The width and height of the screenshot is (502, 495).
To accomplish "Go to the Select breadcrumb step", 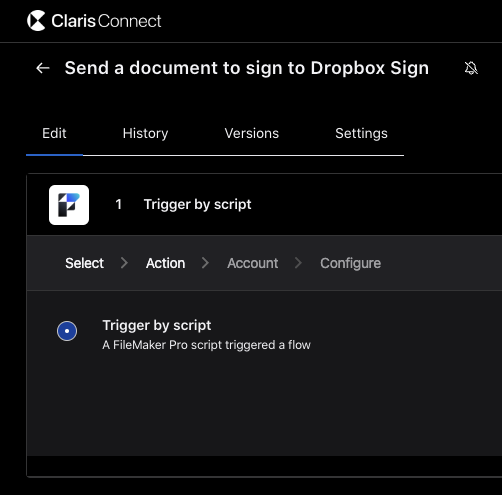I will pyautogui.click(x=85, y=263).
